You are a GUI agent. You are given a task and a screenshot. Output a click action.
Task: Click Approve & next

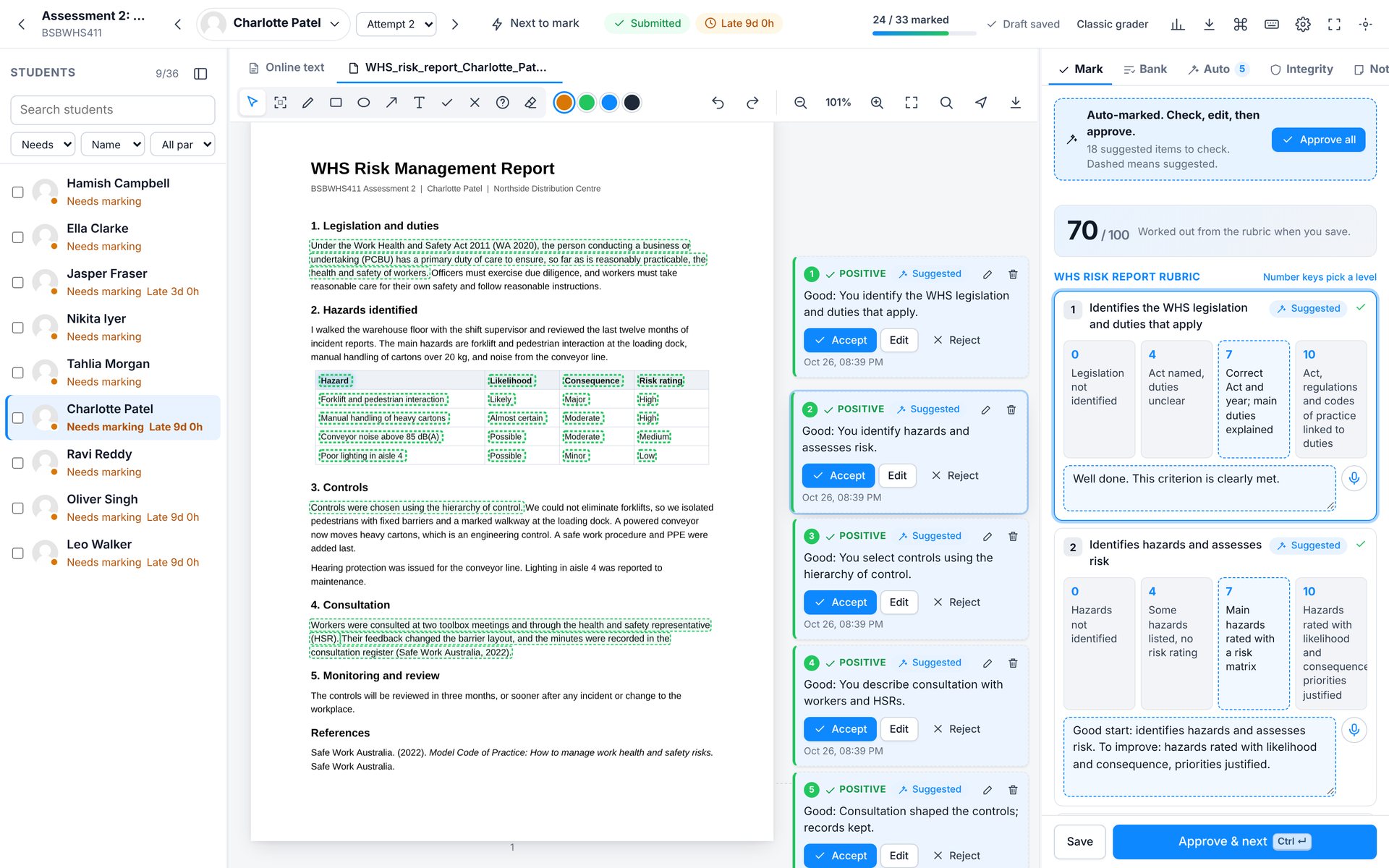[x=1244, y=841]
